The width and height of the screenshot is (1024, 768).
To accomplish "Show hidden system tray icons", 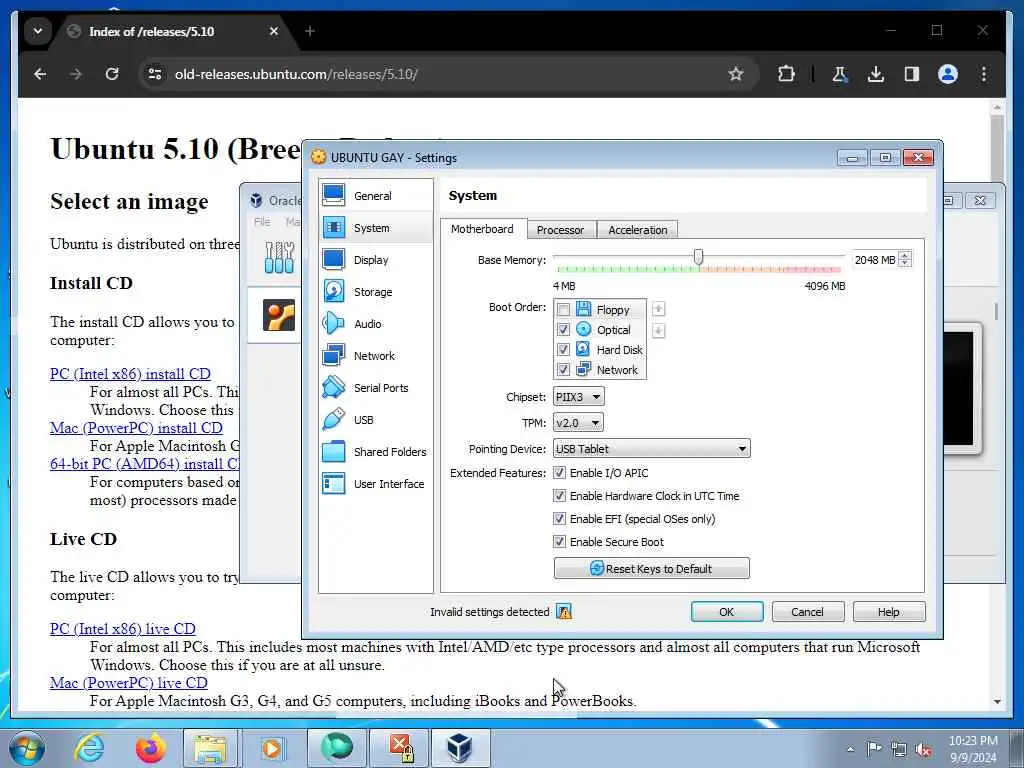I will [850, 749].
